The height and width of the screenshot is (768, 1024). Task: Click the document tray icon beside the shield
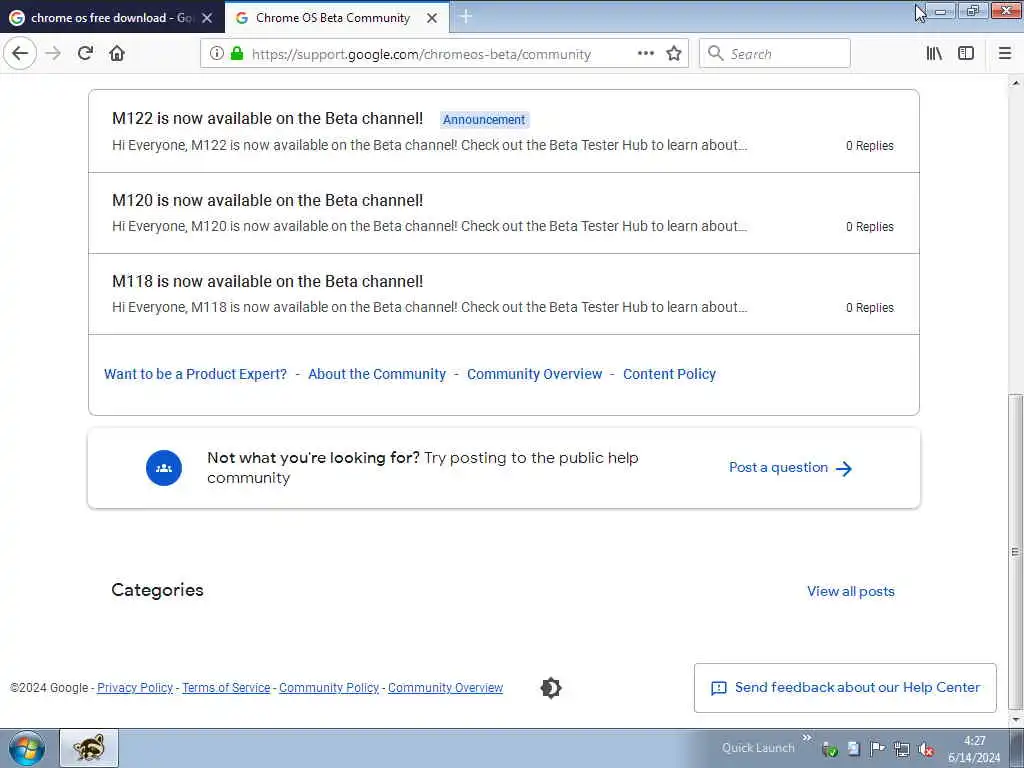point(854,750)
